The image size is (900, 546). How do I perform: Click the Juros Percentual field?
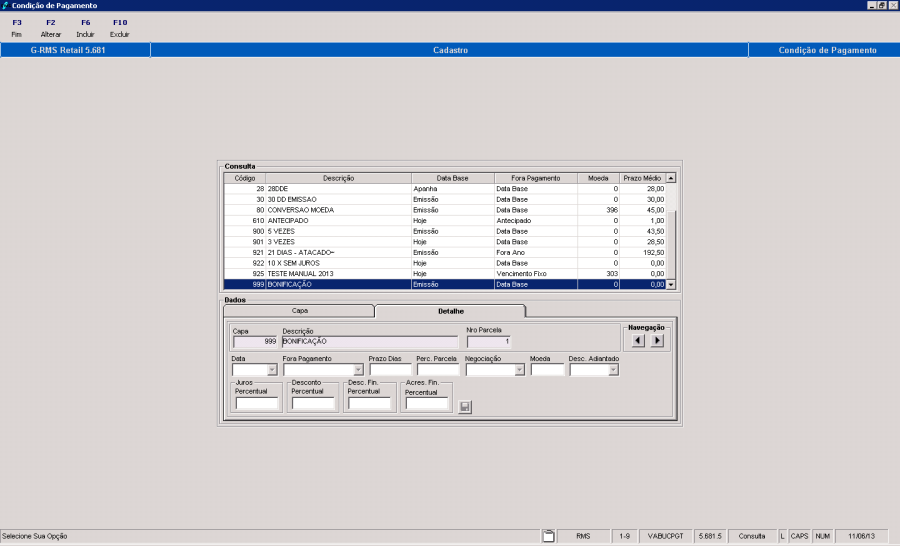257,403
